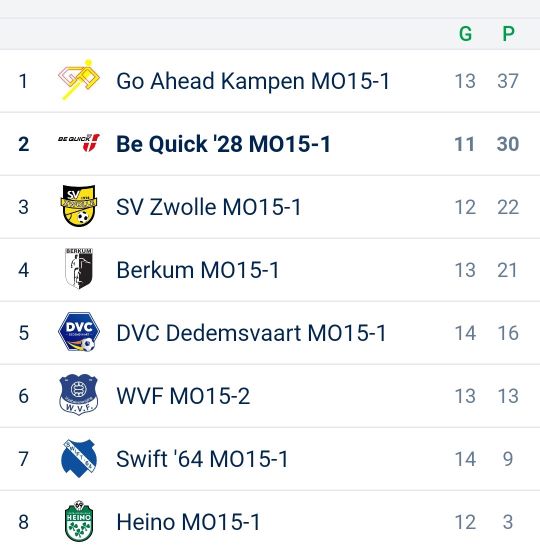540x546 pixels.
Task: Sort standings by the P column header
Action: (508, 34)
